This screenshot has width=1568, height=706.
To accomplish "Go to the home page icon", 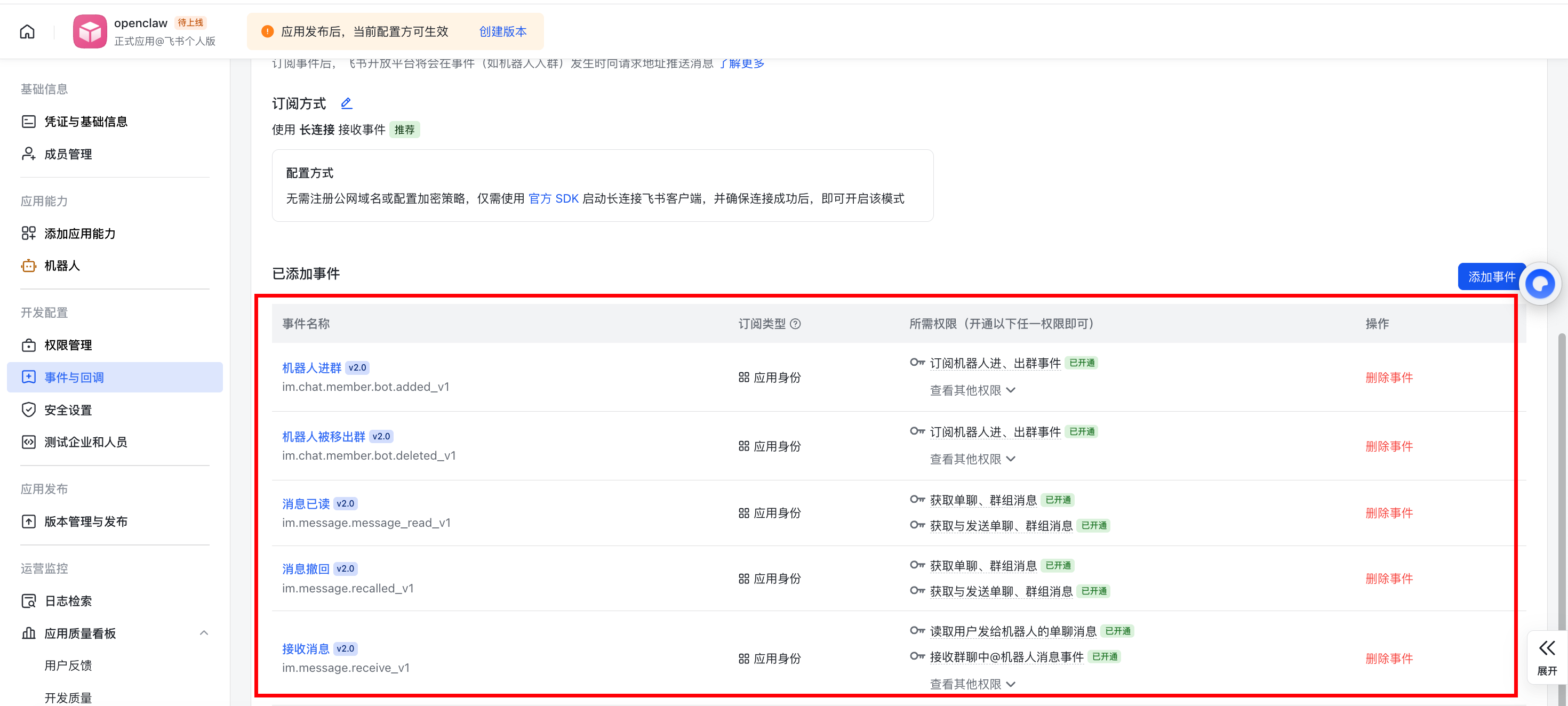I will (27, 31).
